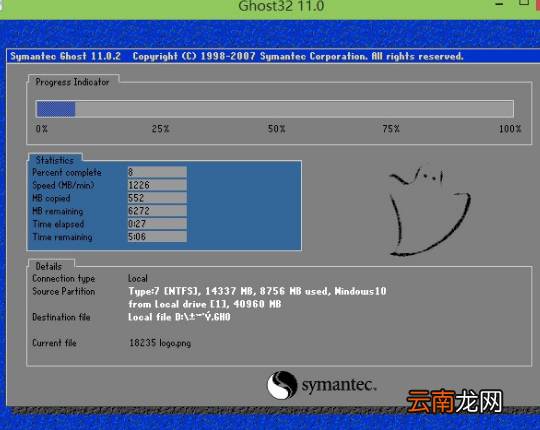Maximize the Ghost32 11.0 window

tap(523, 3)
